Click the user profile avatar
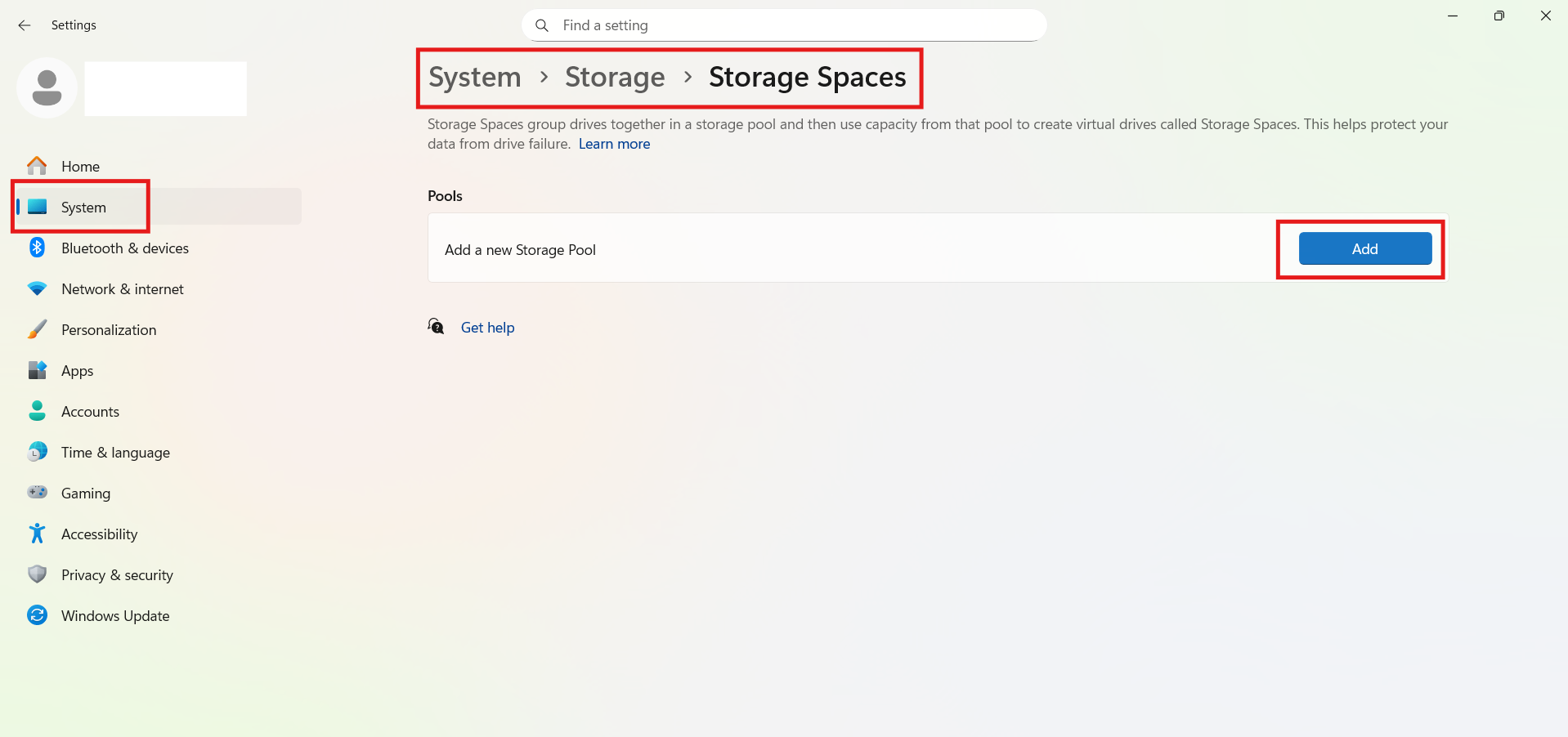Screen dimensions: 1568x737 47,88
